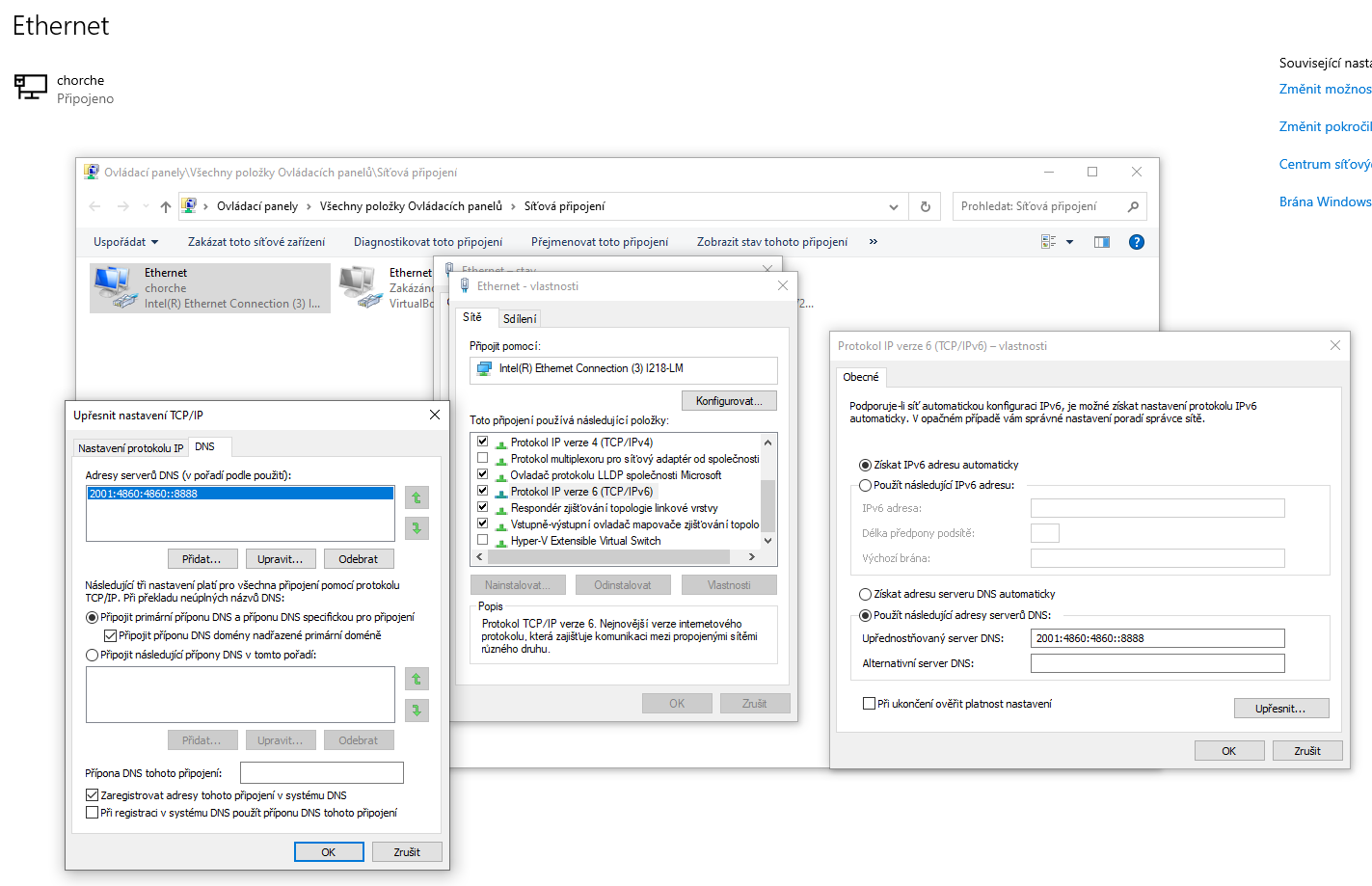Click the Alternativní server DNS input field
Screen dimensions: 1372x886
click(x=1156, y=662)
